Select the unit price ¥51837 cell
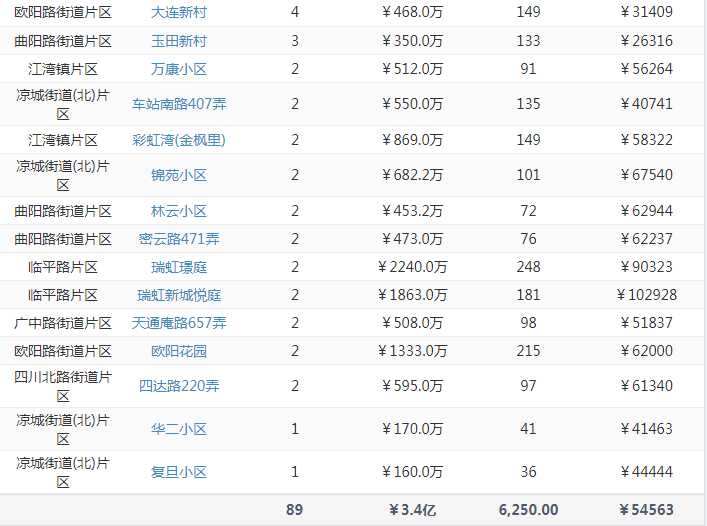707x526 pixels. [x=647, y=323]
